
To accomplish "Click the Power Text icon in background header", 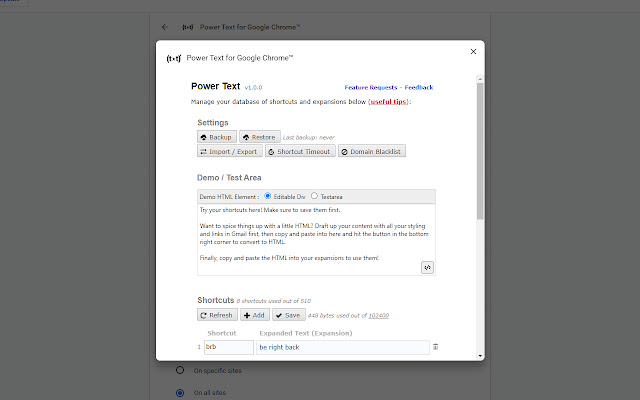I will pos(188,27).
